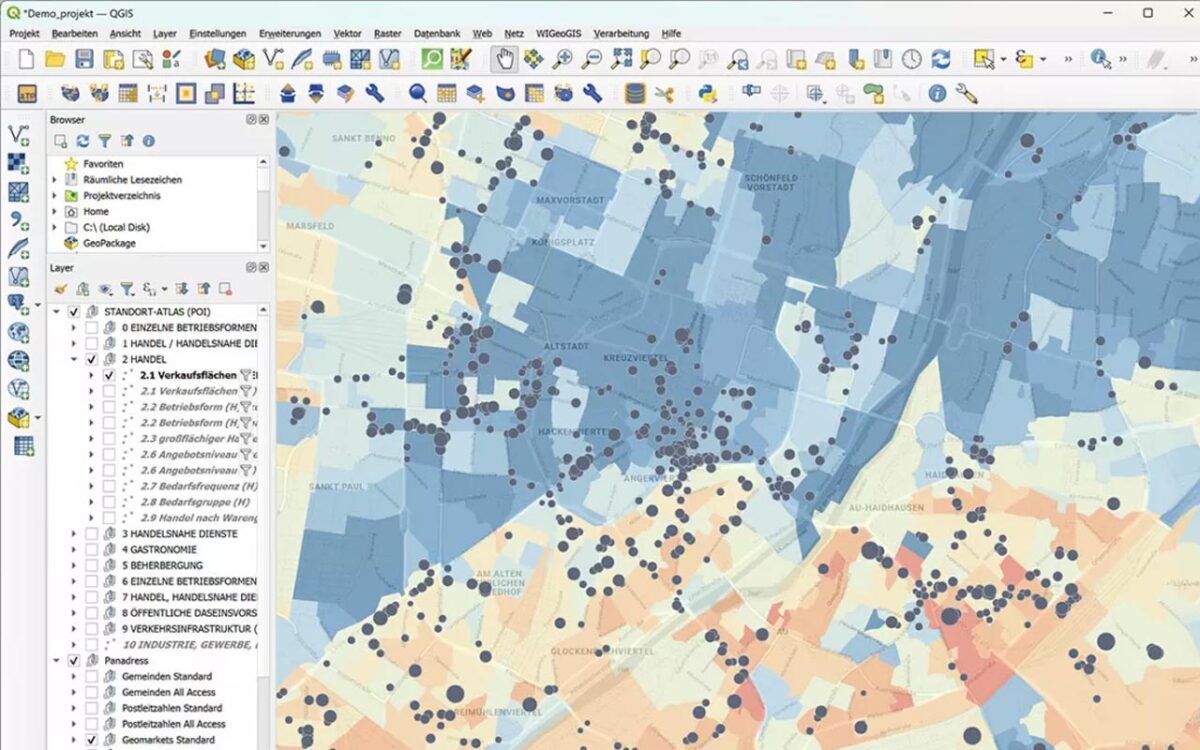Open the DB Manager database icon

pos(634,93)
